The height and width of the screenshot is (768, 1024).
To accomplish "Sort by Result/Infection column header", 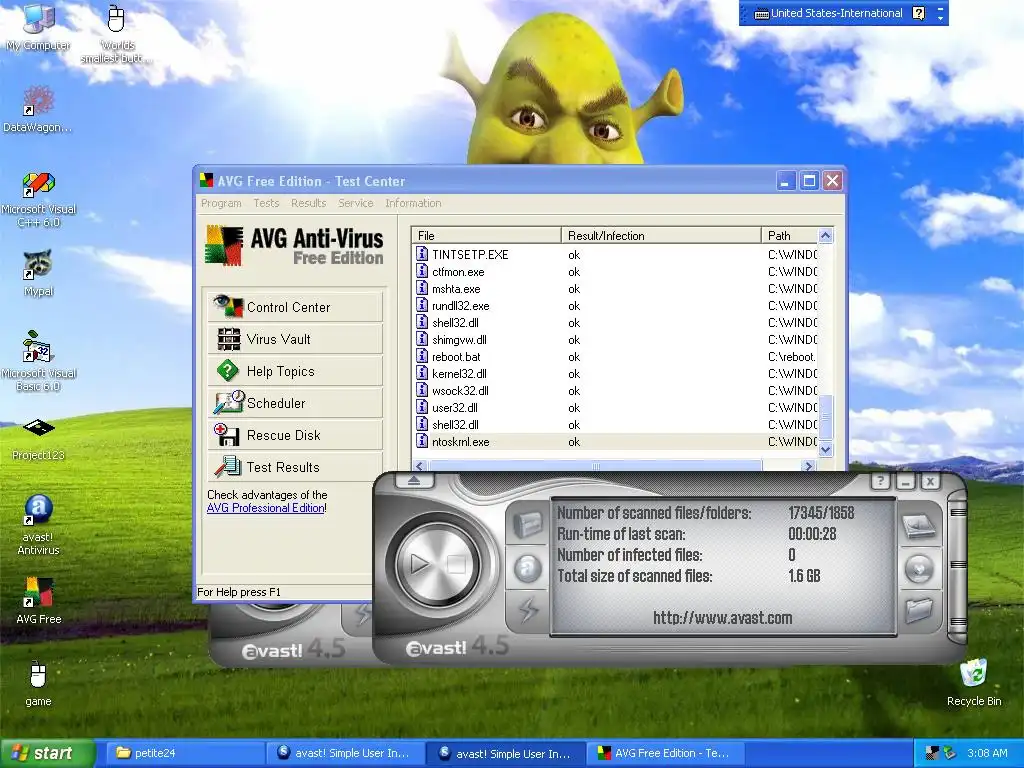I will click(661, 235).
